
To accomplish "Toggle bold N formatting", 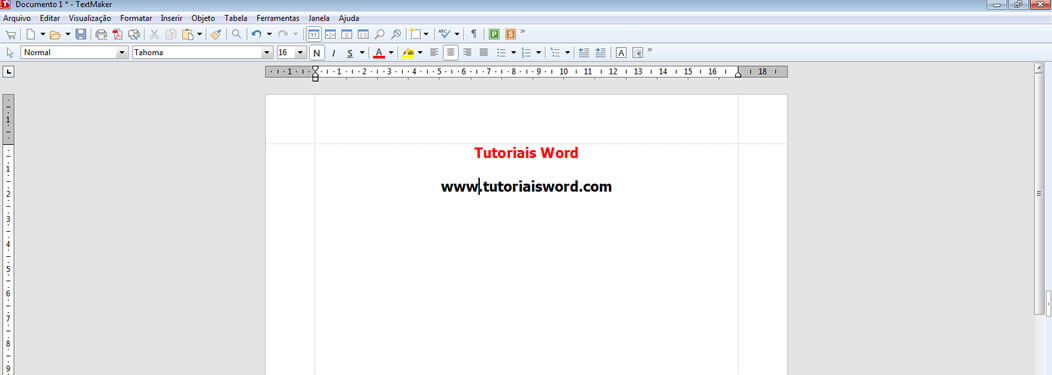I will coord(316,52).
